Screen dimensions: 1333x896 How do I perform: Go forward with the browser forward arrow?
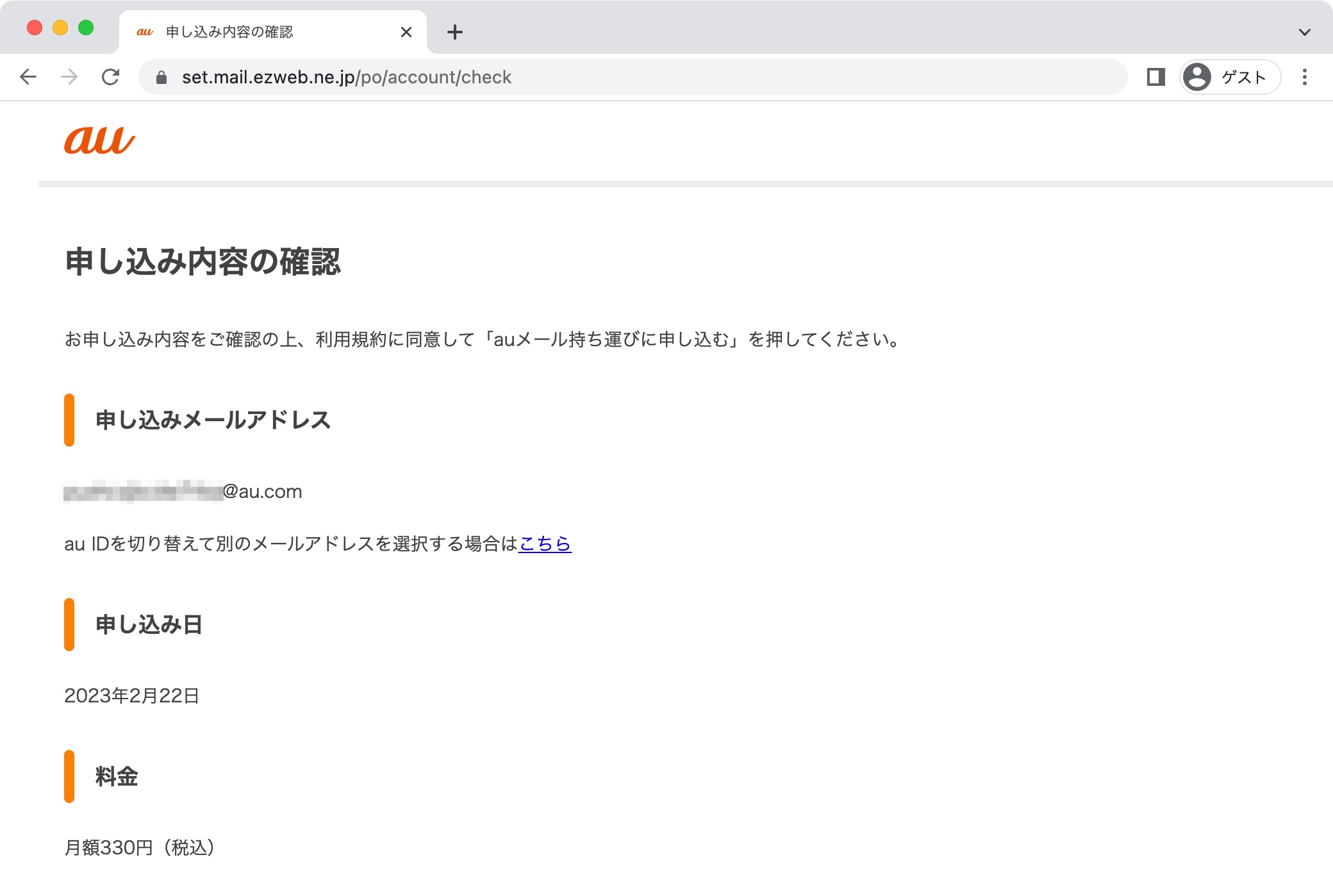pyautogui.click(x=69, y=77)
